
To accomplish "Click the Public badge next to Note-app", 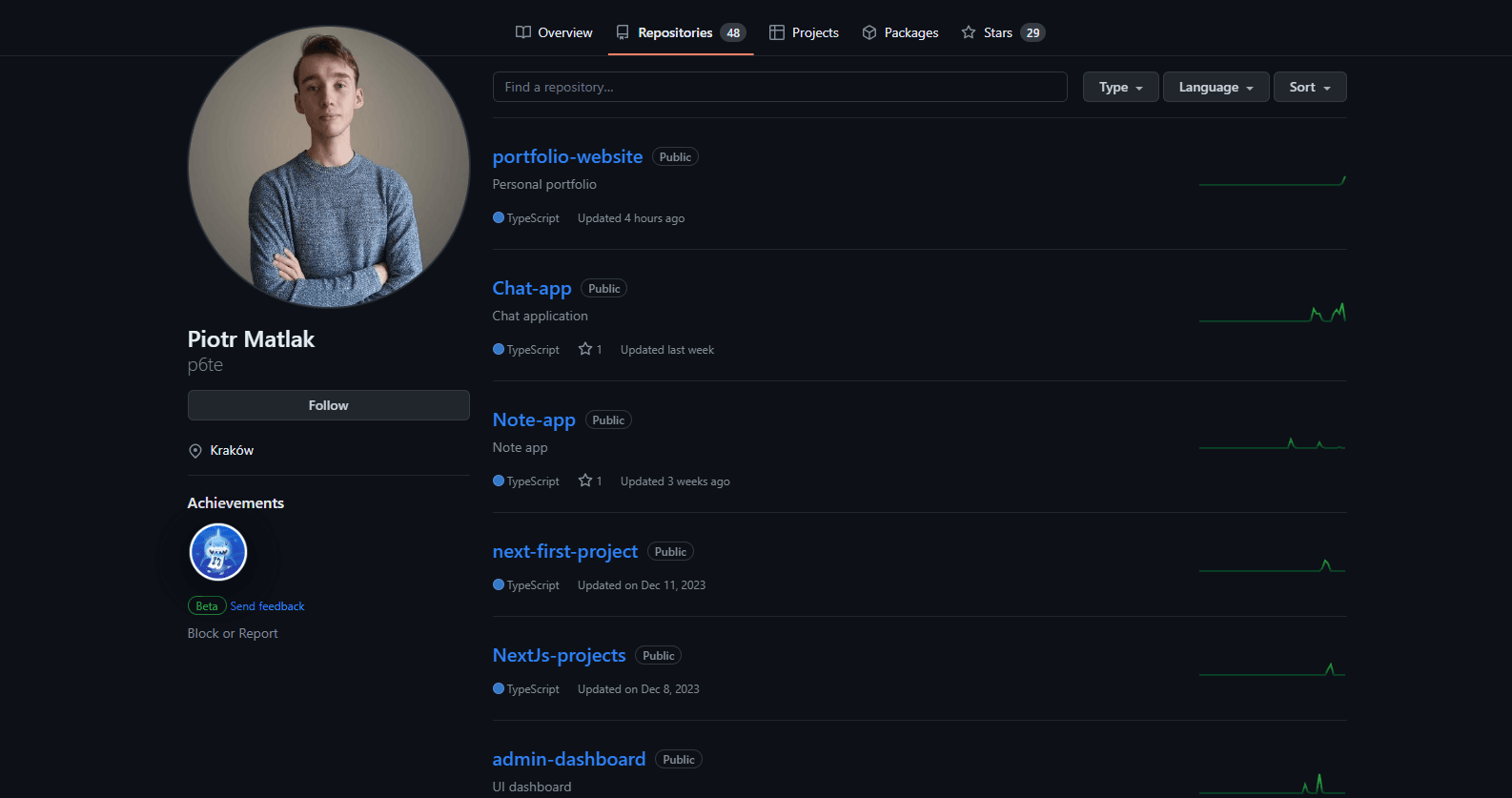I will (x=608, y=420).
